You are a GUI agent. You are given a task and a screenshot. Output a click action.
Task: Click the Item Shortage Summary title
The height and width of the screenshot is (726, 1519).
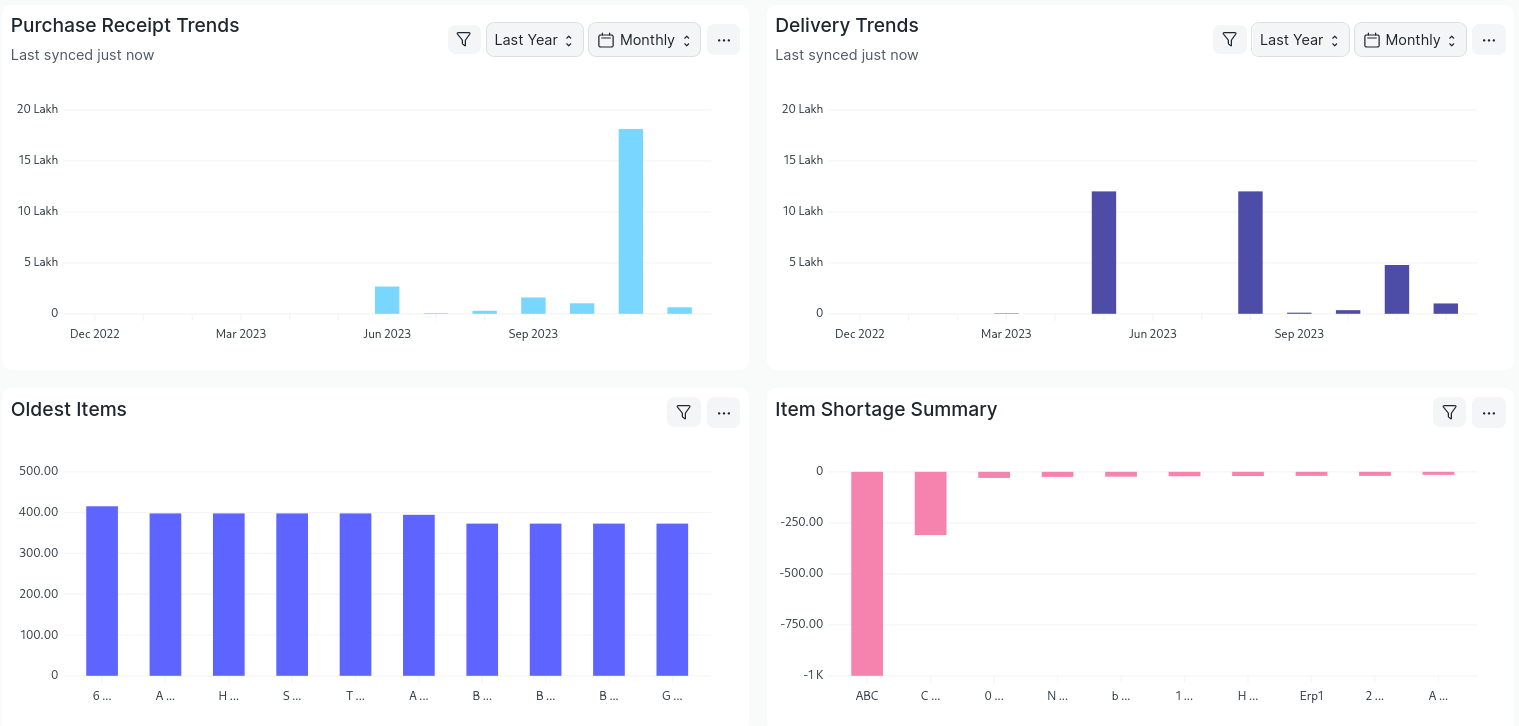pyautogui.click(x=886, y=409)
